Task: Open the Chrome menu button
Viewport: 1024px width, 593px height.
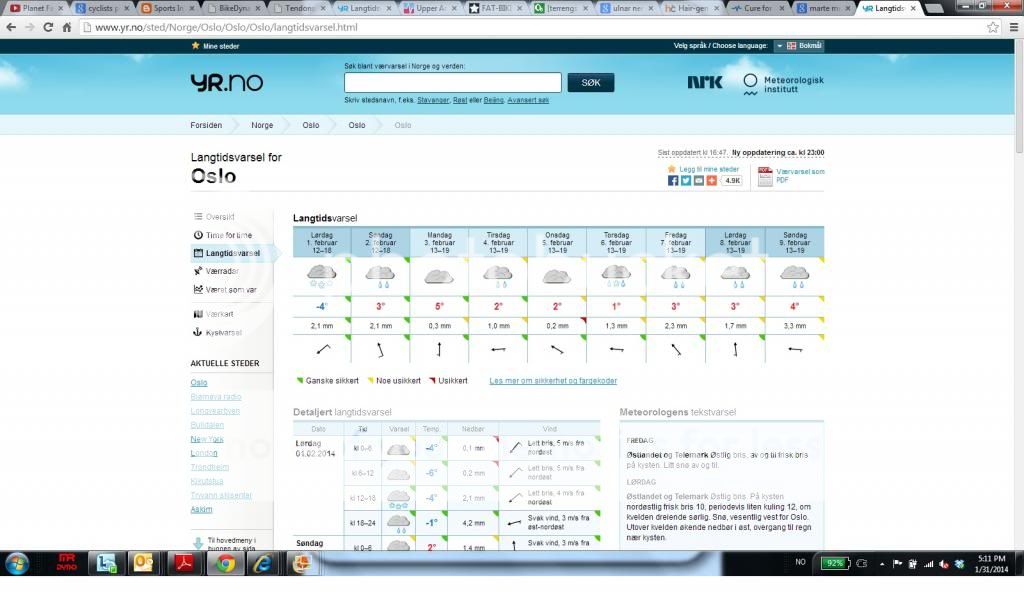Action: [x=1011, y=27]
